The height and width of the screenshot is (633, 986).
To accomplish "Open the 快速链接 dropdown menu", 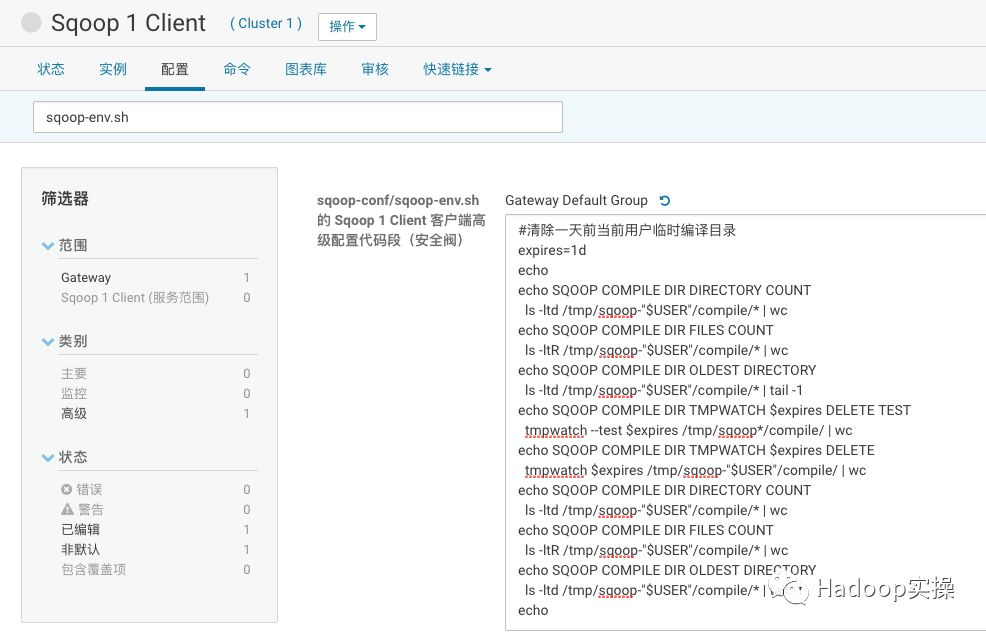I will tap(457, 69).
